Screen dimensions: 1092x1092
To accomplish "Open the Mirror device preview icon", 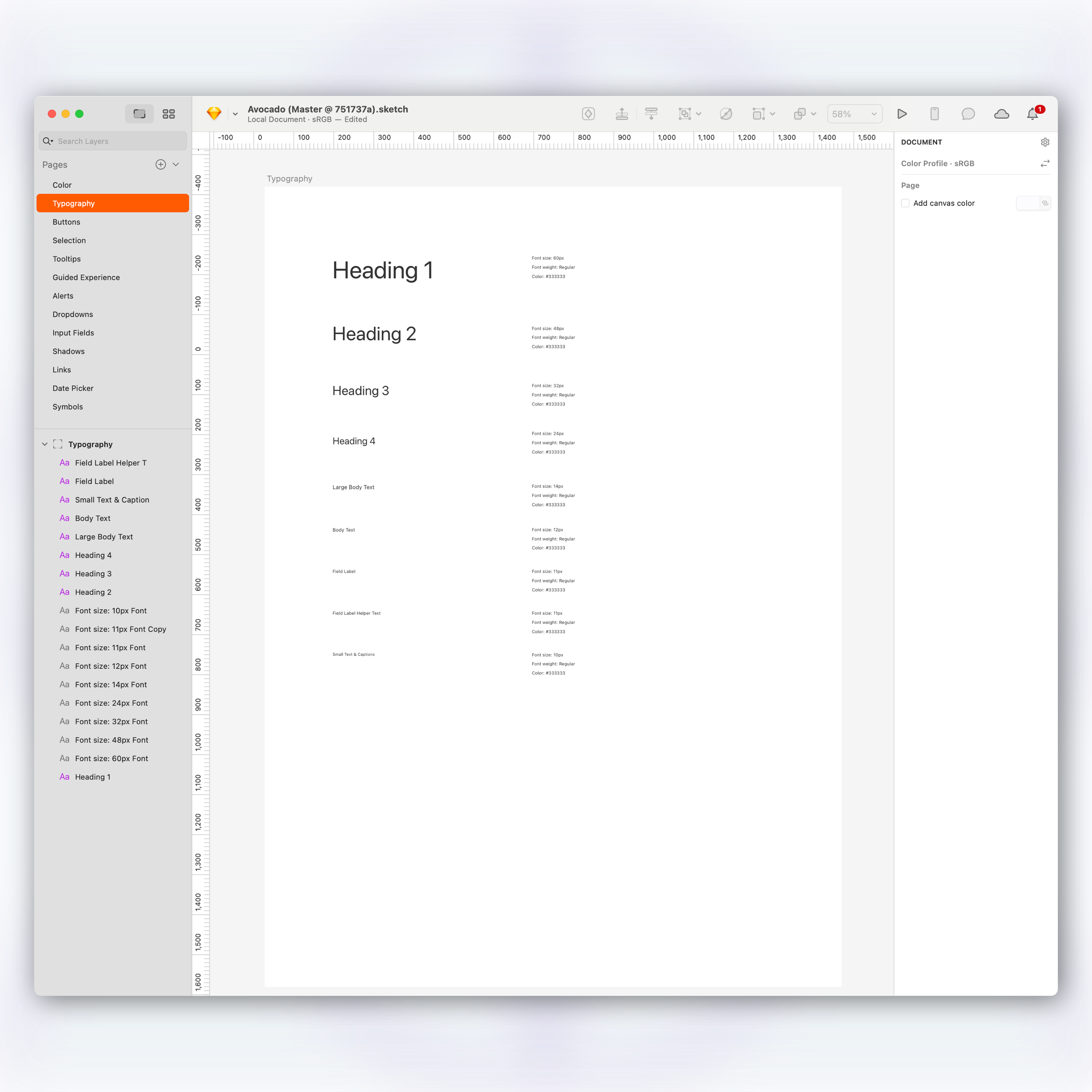I will (x=934, y=114).
